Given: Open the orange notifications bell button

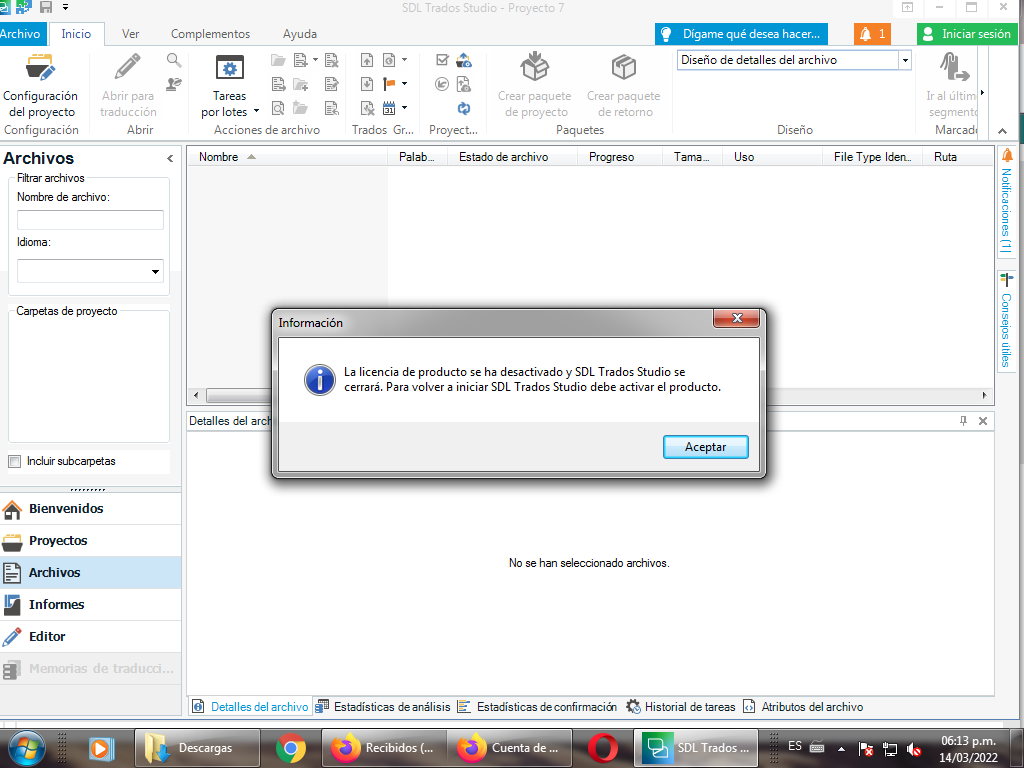Looking at the screenshot, I should coord(872,34).
